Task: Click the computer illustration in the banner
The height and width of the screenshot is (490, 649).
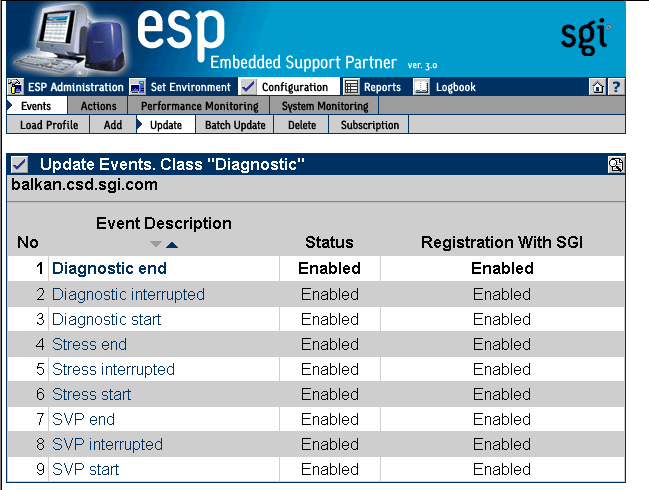Action: pos(68,39)
